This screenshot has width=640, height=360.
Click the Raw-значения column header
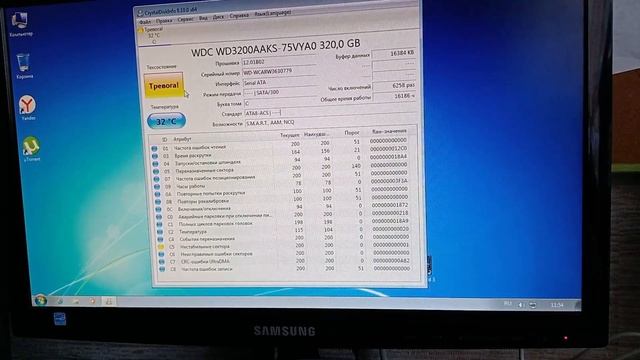tap(389, 131)
